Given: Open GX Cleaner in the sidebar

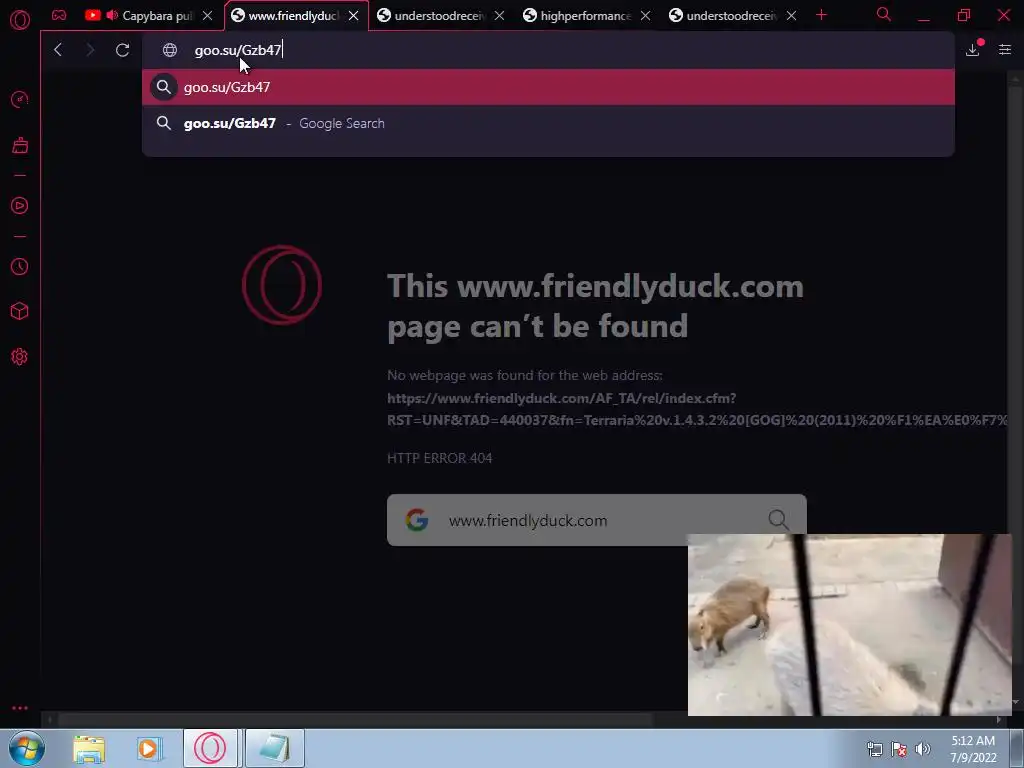Looking at the screenshot, I should point(20,145).
